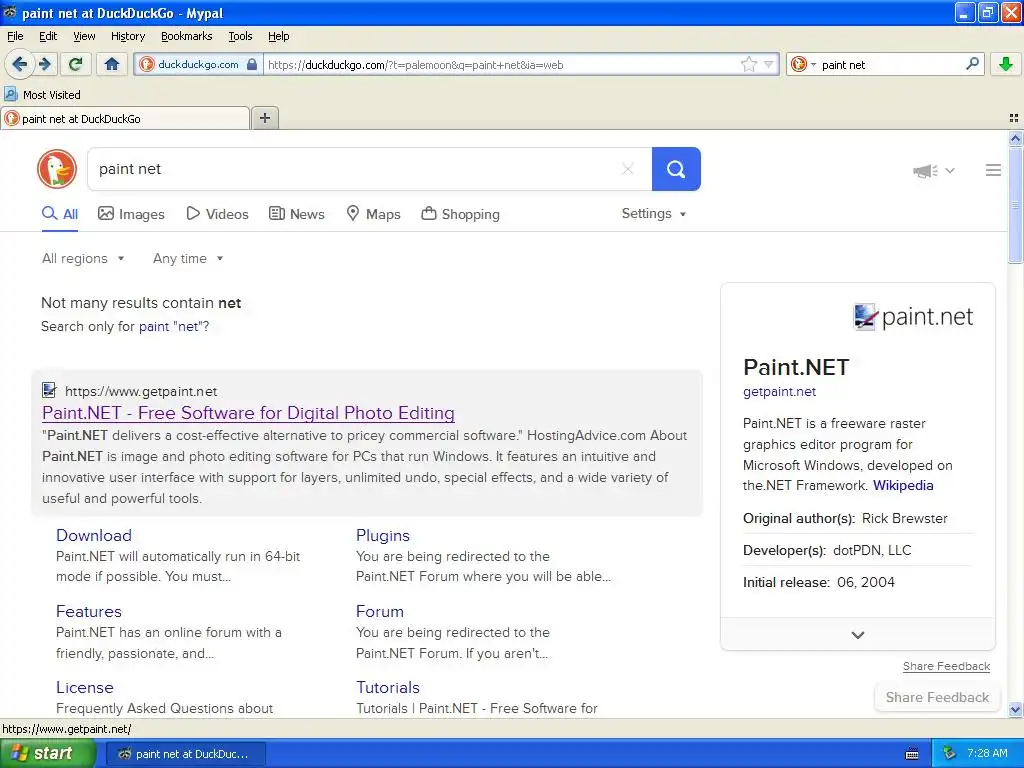This screenshot has width=1024, height=768.
Task: Open the Wikipedia link in info panel
Action: pyautogui.click(x=903, y=485)
